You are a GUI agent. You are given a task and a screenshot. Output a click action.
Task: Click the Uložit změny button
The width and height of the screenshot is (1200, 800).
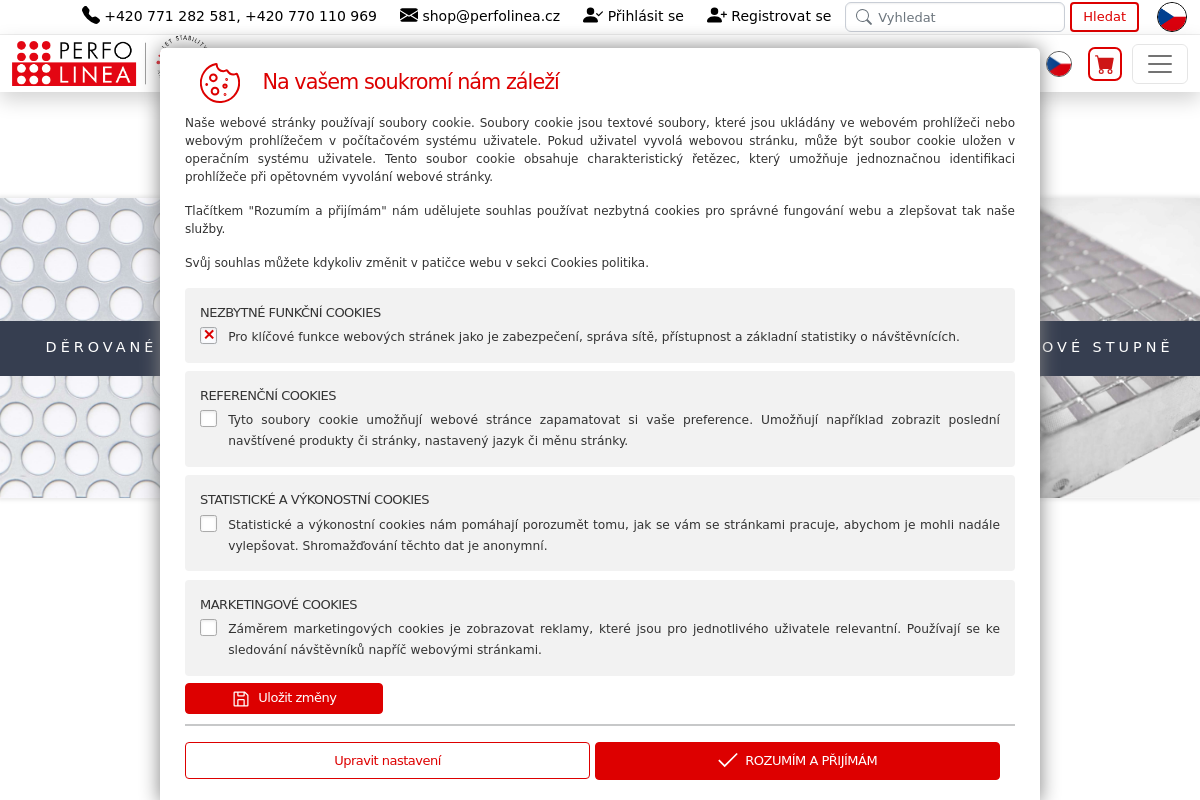[x=284, y=698]
